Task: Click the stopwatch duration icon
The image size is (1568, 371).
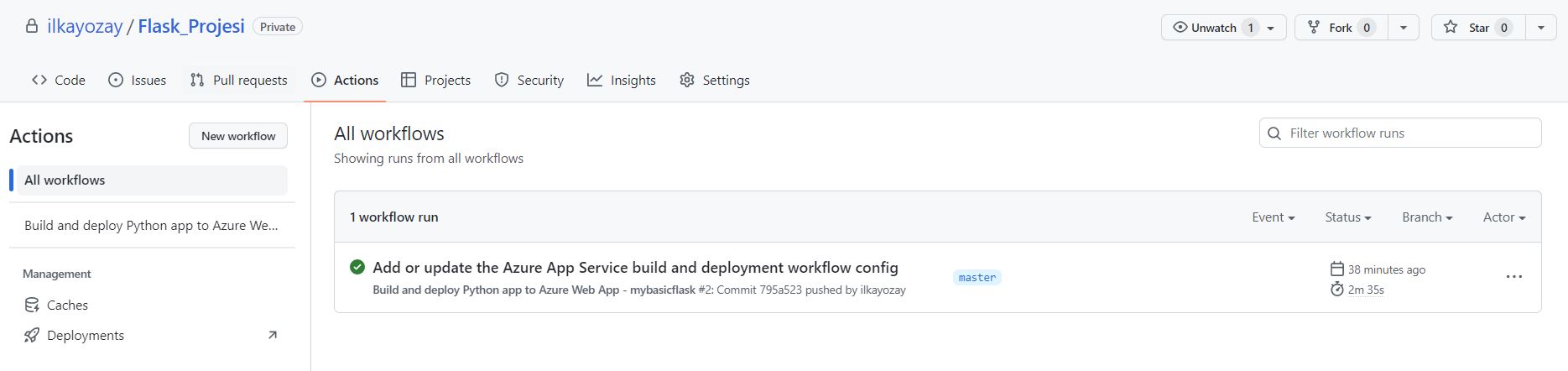Action: 1337,290
